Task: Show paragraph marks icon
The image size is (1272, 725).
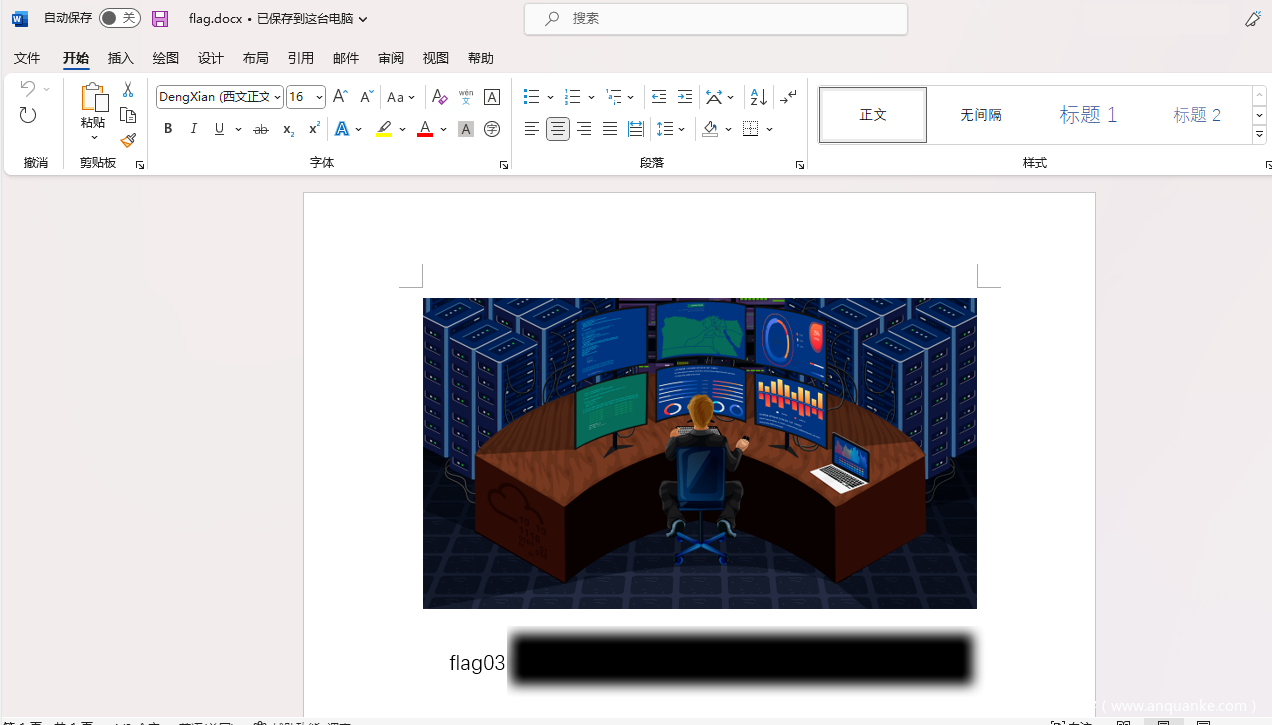Action: [789, 97]
